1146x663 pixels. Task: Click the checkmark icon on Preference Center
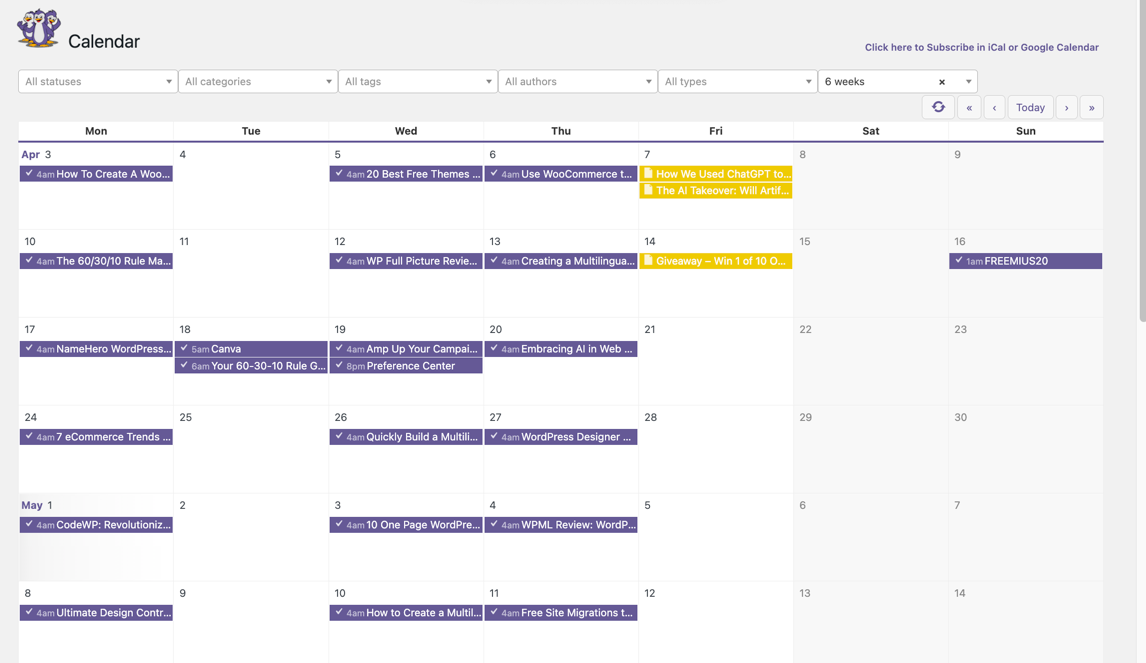(x=339, y=365)
